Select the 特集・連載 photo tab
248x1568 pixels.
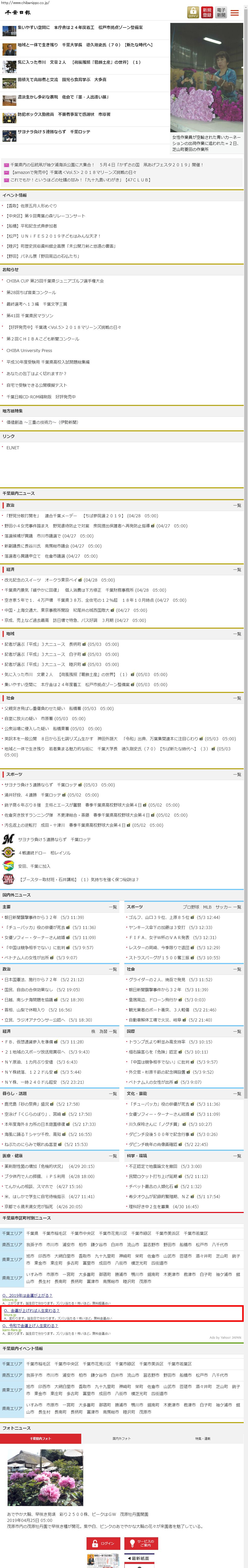click(x=202, y=1438)
